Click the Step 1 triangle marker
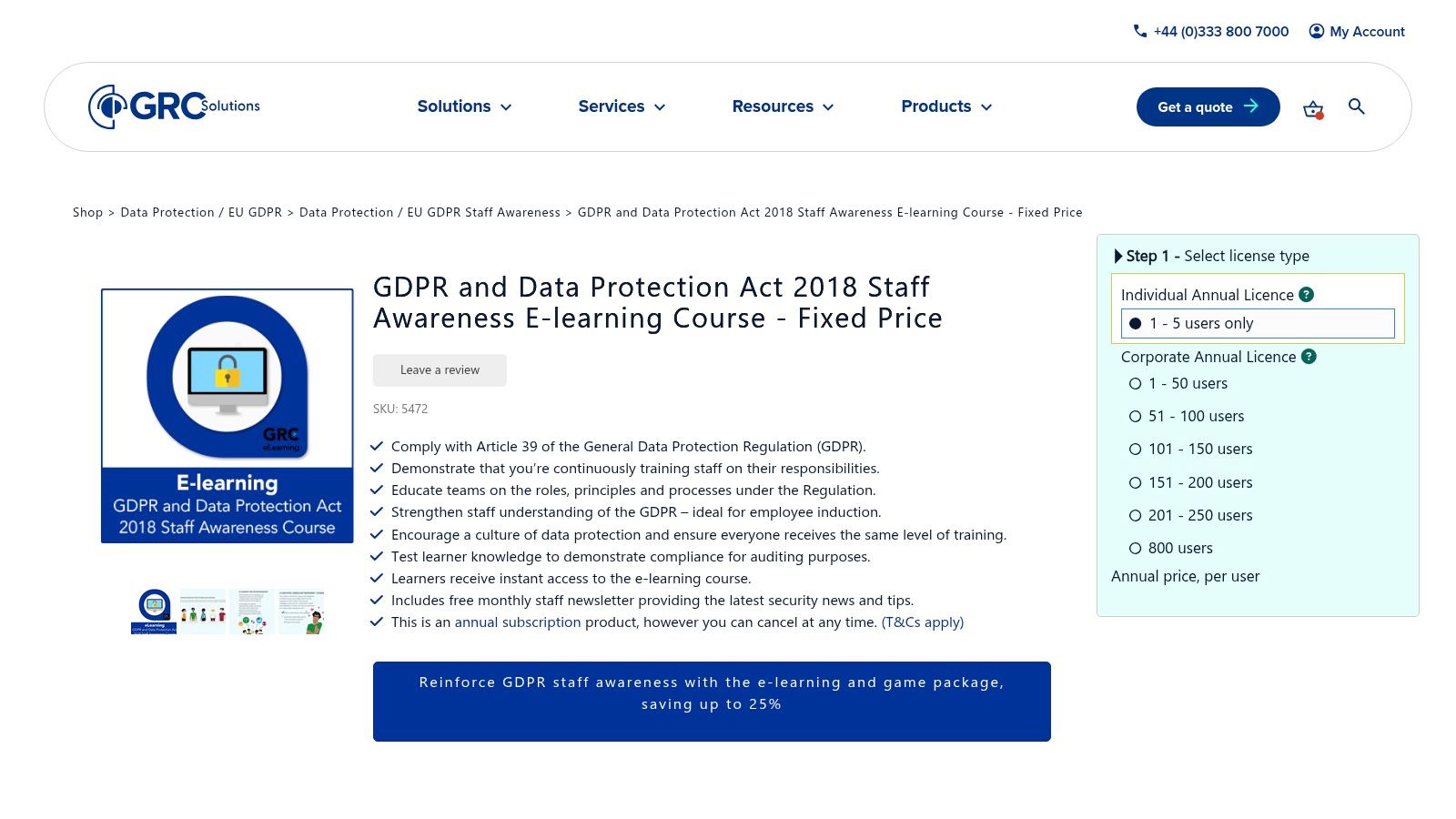Image resolution: width=1456 pixels, height=819 pixels. [1118, 256]
